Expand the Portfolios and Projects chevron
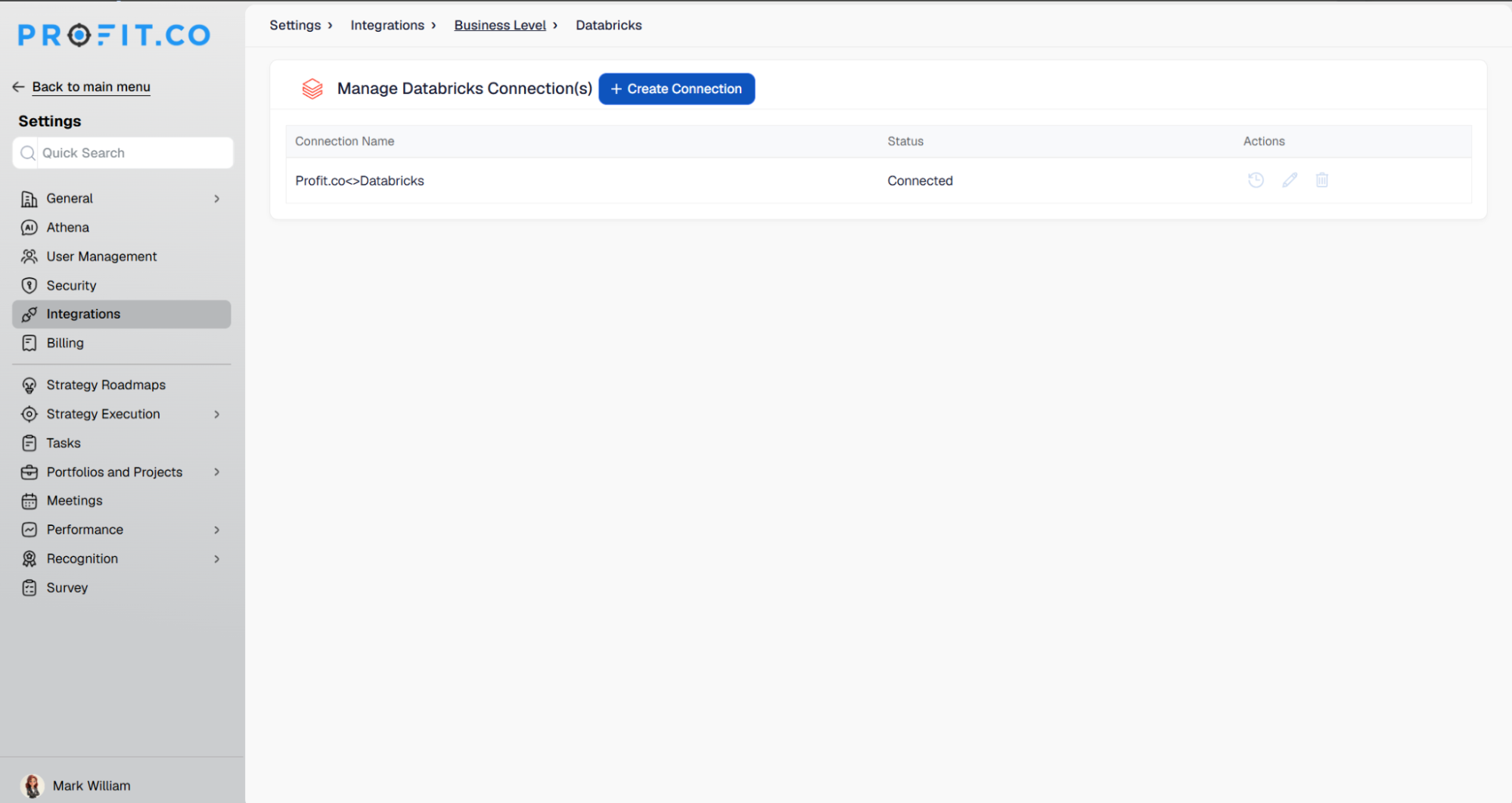Image resolution: width=1512 pixels, height=803 pixels. click(x=217, y=472)
